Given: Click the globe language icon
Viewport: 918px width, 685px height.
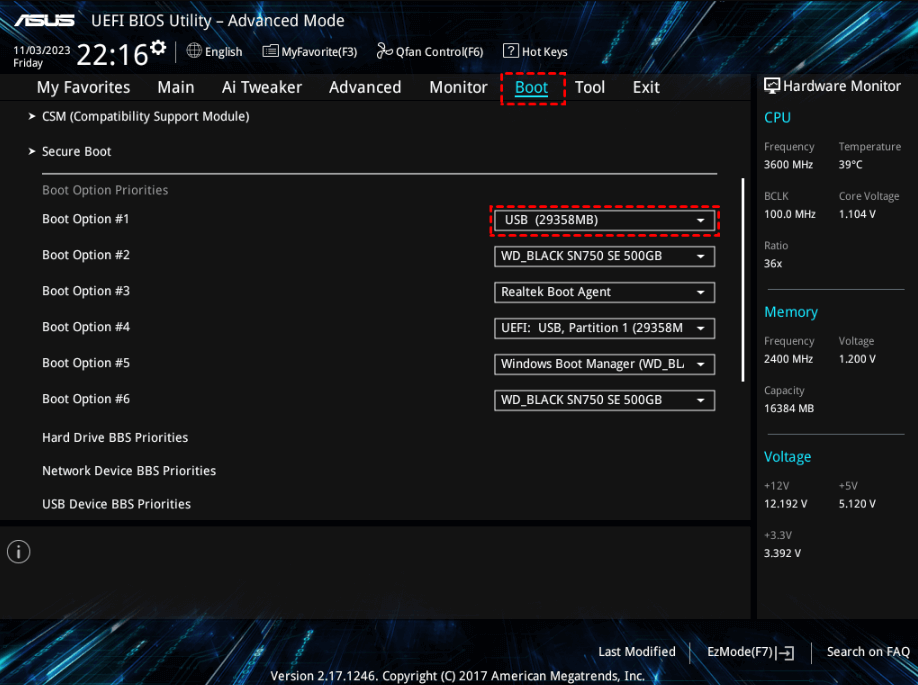Looking at the screenshot, I should (194, 51).
